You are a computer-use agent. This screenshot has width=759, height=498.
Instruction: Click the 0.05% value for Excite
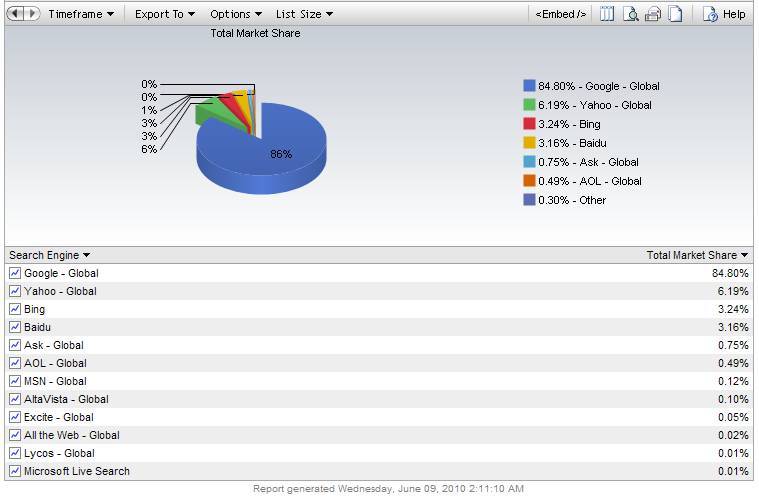[733, 417]
